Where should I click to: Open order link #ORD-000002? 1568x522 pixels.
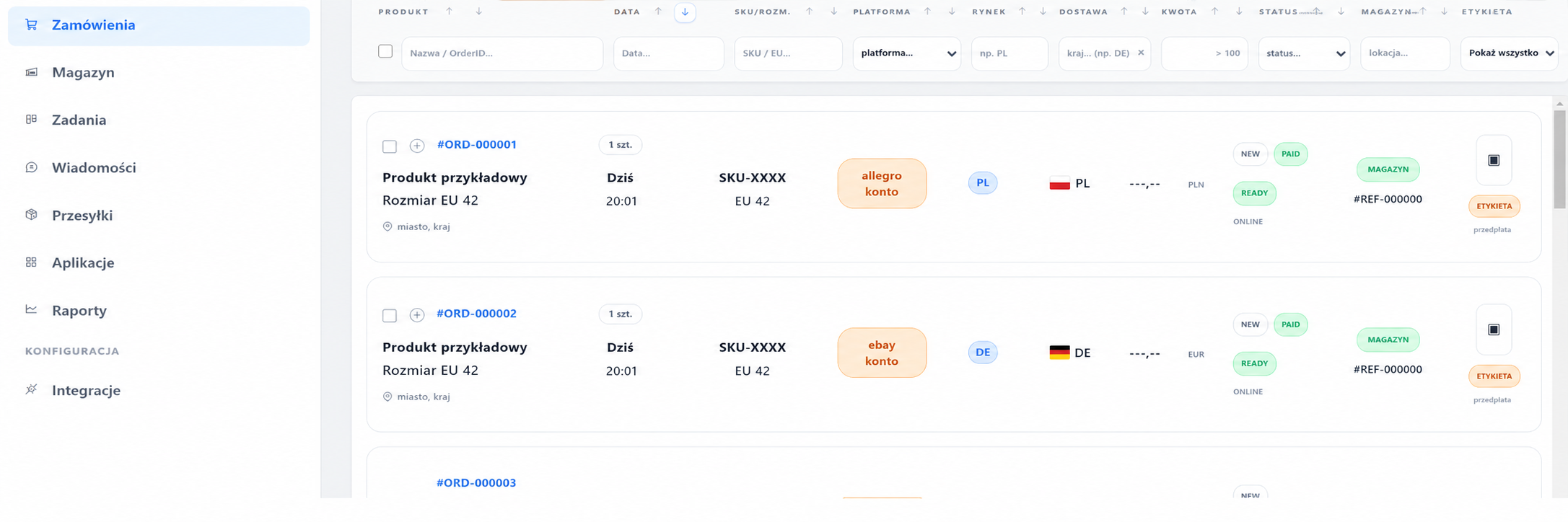tap(476, 314)
